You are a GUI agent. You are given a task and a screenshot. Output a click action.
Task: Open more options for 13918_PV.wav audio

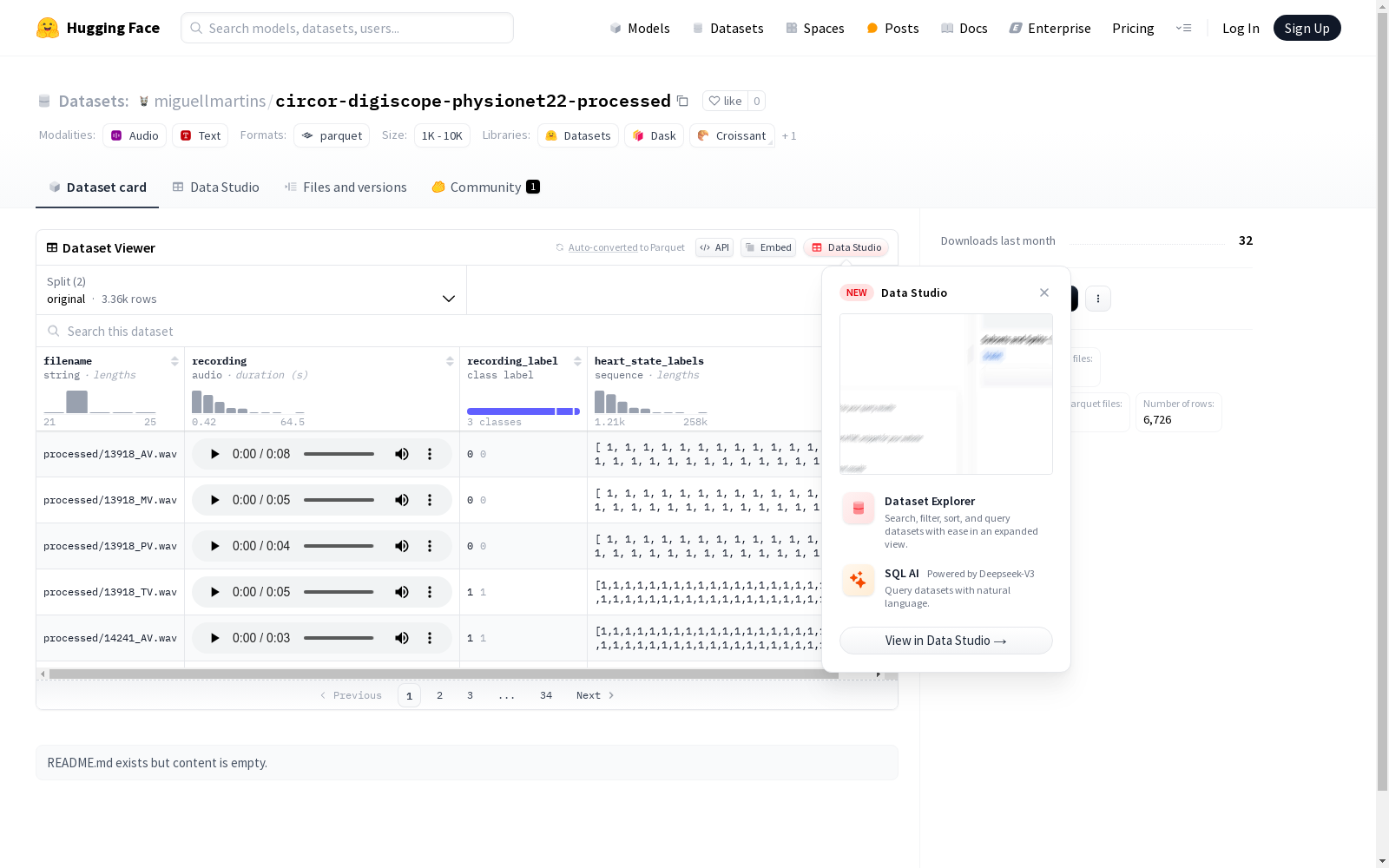point(430,546)
